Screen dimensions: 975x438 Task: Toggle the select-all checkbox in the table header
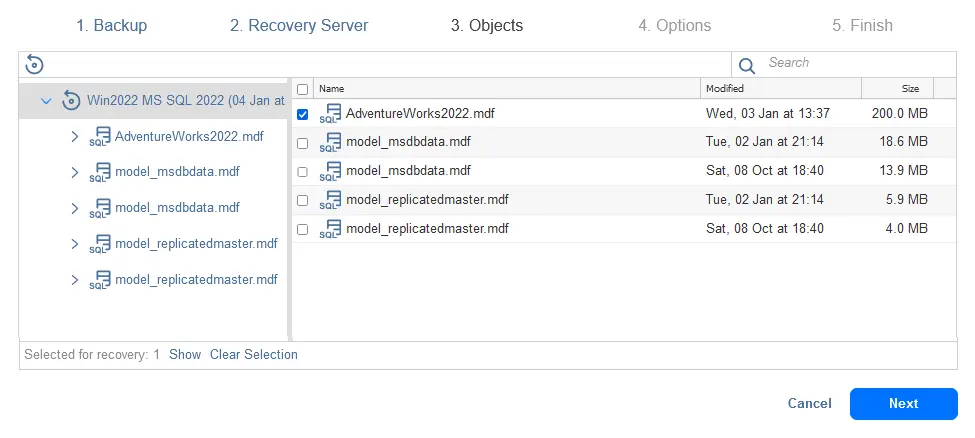point(302,89)
